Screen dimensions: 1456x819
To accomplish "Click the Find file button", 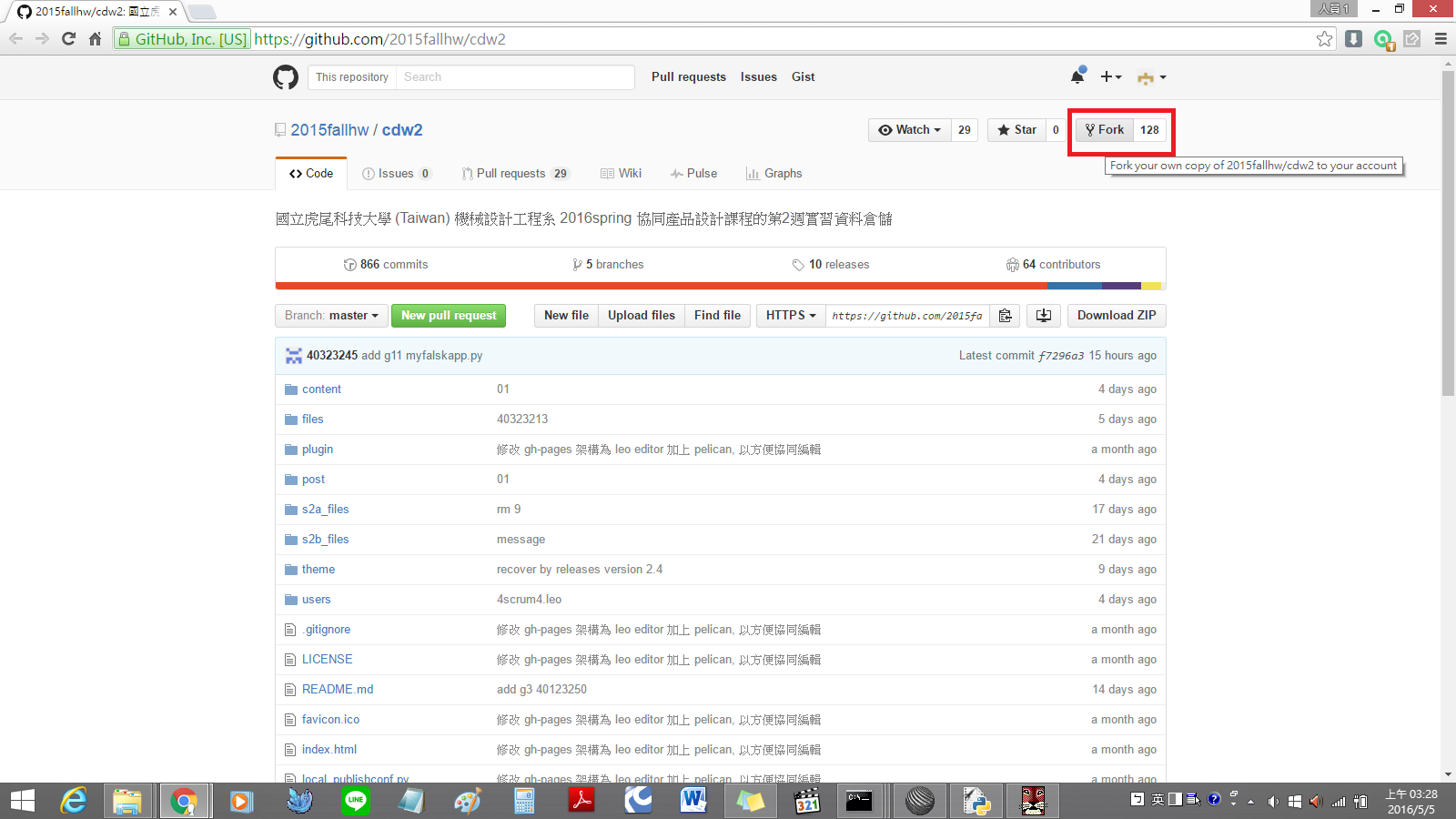I will (717, 316).
